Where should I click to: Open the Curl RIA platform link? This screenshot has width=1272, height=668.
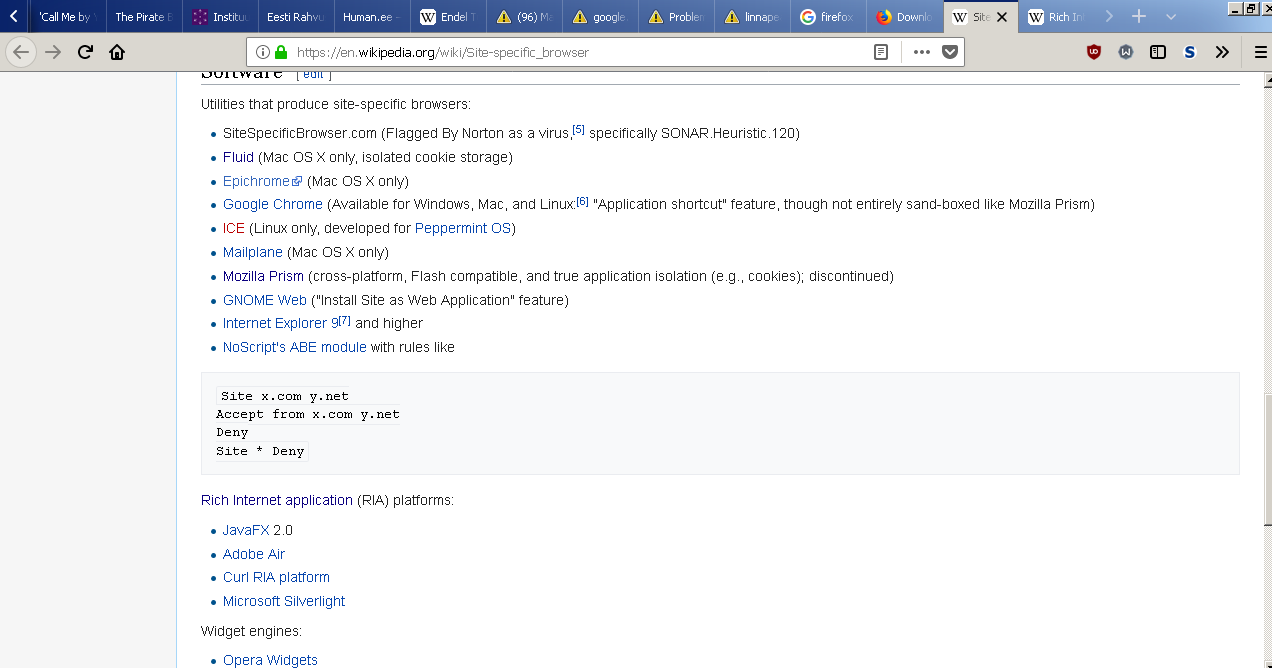(x=276, y=577)
